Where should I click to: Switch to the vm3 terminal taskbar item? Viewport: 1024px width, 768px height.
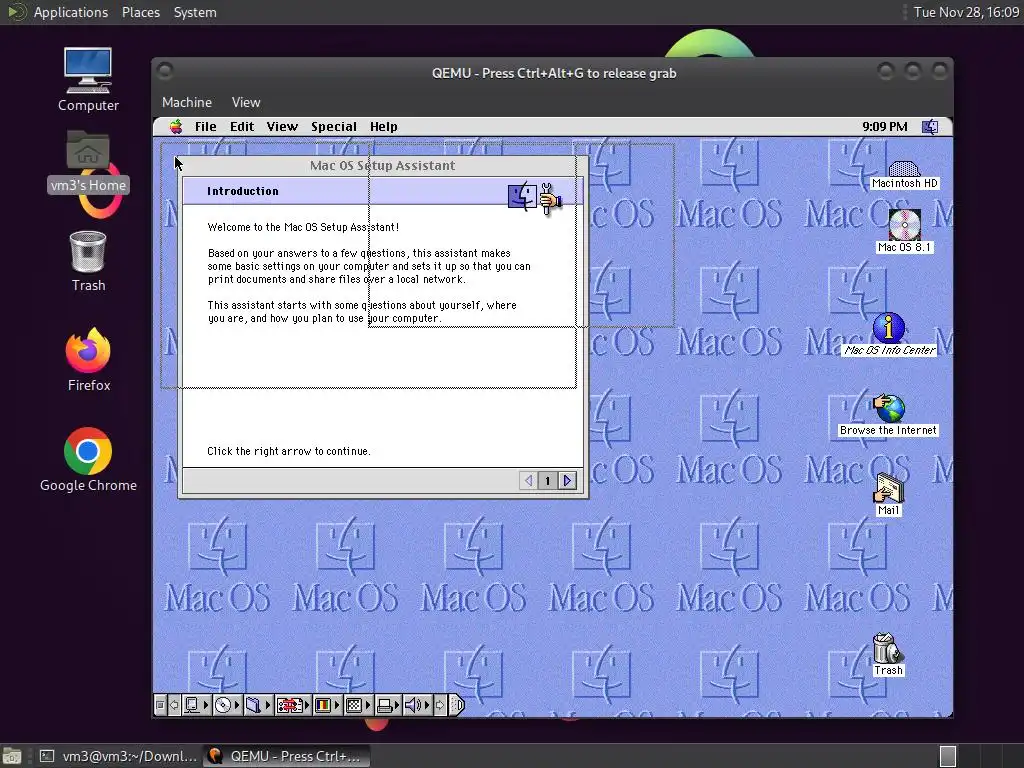point(118,756)
